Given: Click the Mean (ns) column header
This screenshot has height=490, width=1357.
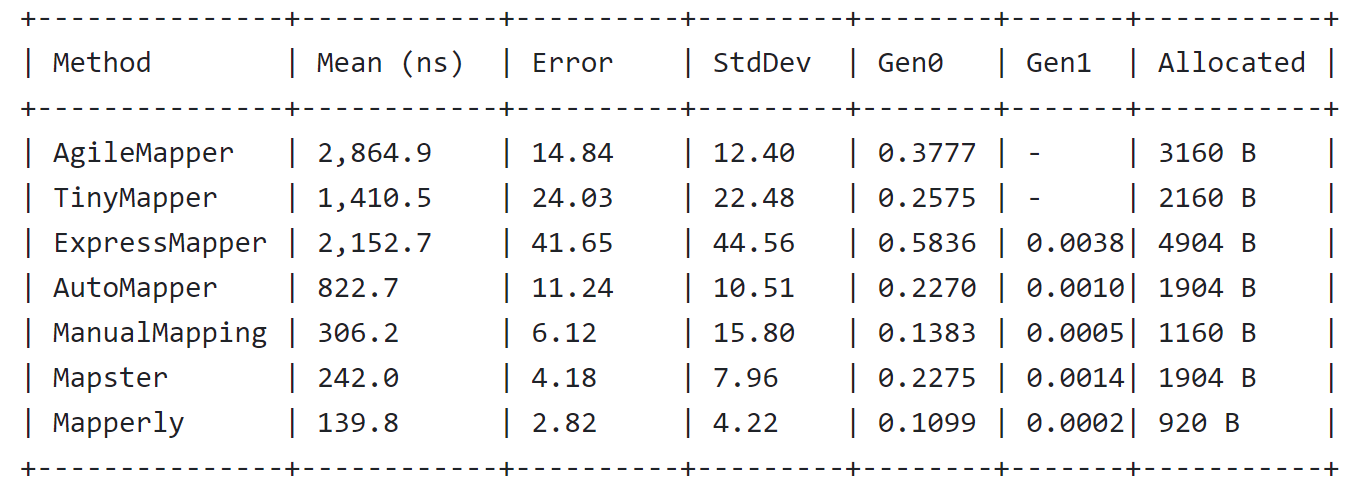Looking at the screenshot, I should point(390,64).
